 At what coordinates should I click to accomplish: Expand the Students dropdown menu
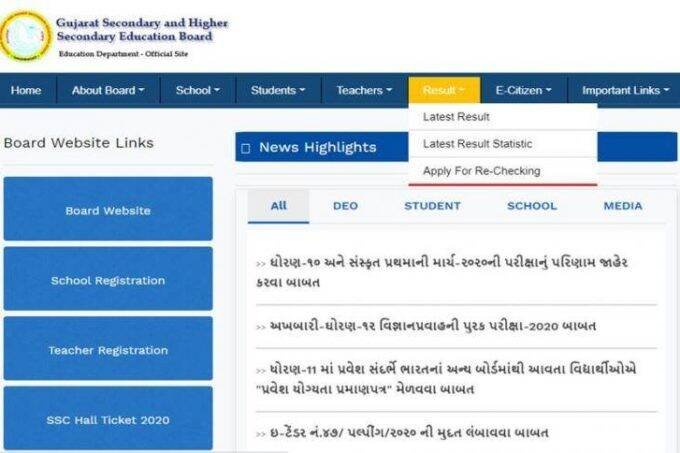[x=278, y=90]
